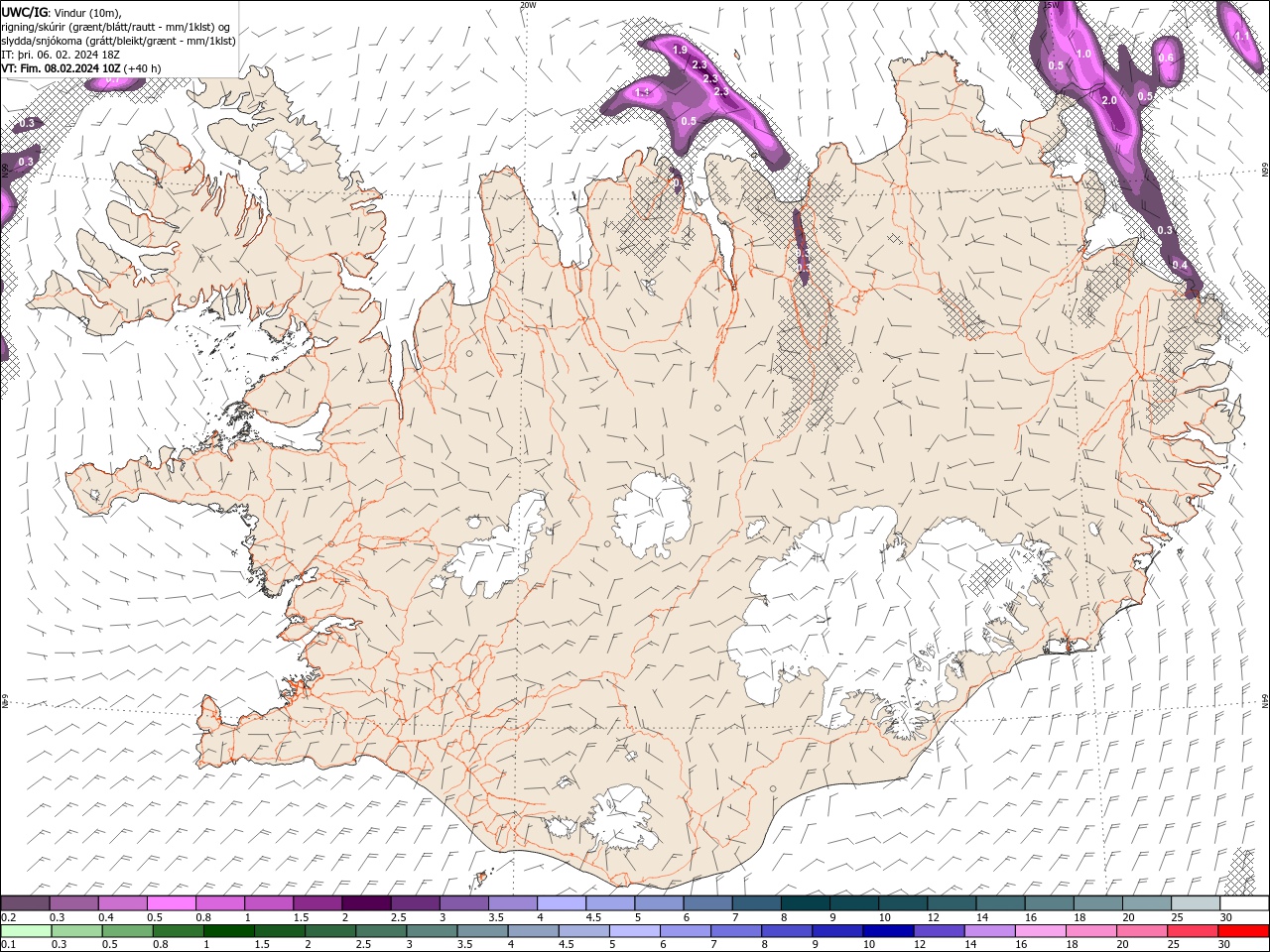Click the '15W' longitude label at top

tap(1053, 5)
